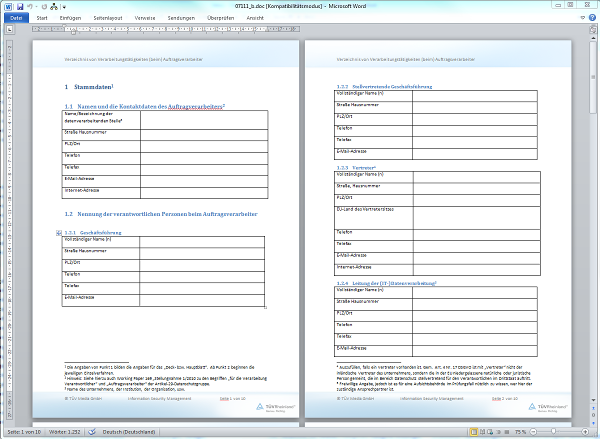Expand the collapsed ribbon using the chevron
600x439 pixels.
(582, 18)
